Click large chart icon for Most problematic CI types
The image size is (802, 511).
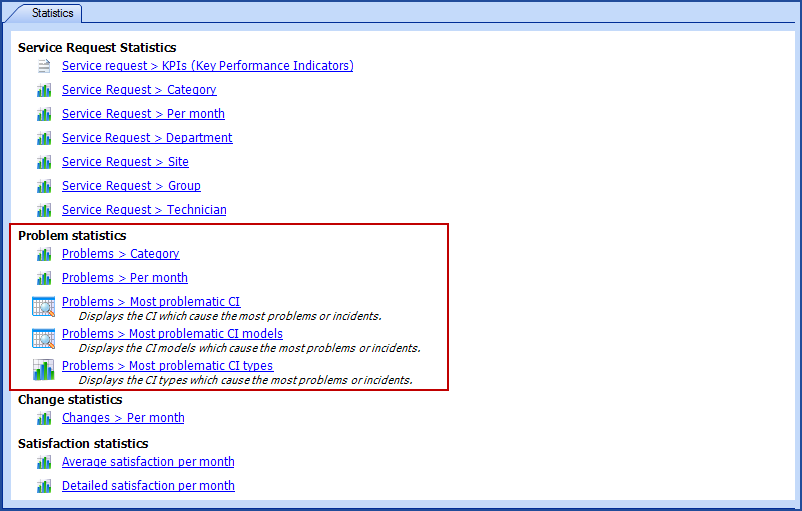pyautogui.click(x=43, y=370)
